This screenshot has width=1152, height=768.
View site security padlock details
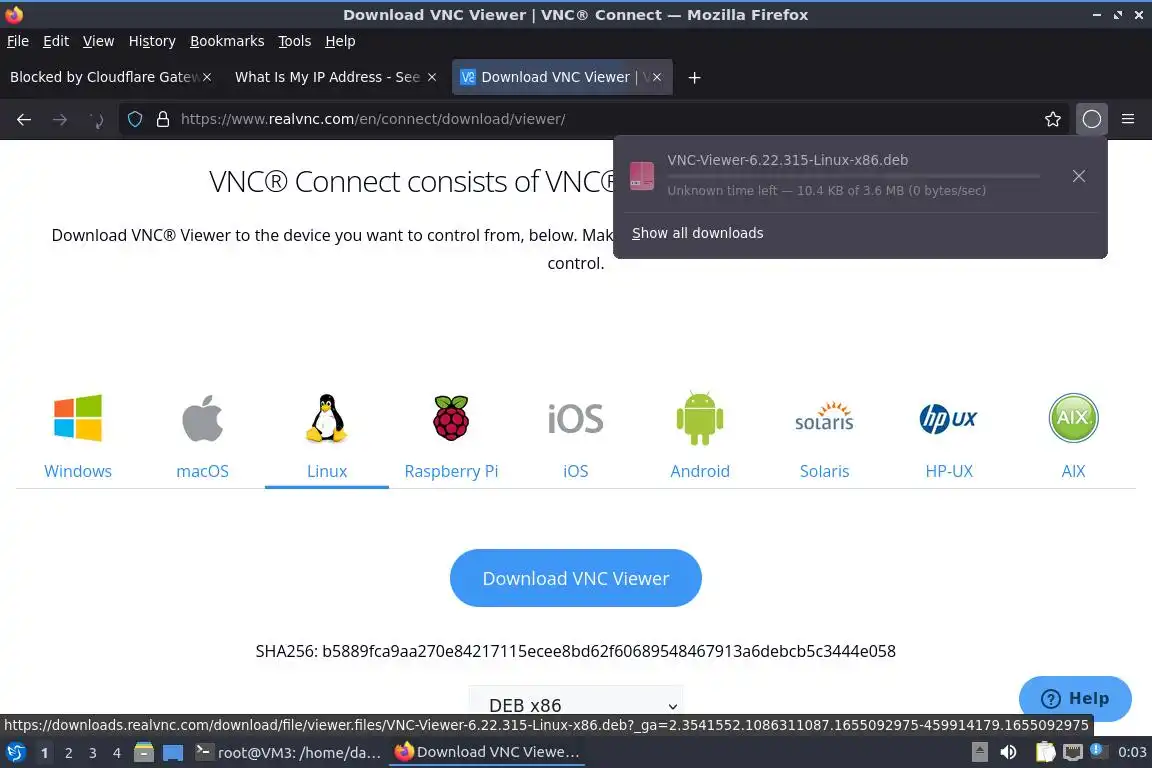pyautogui.click(x=163, y=119)
